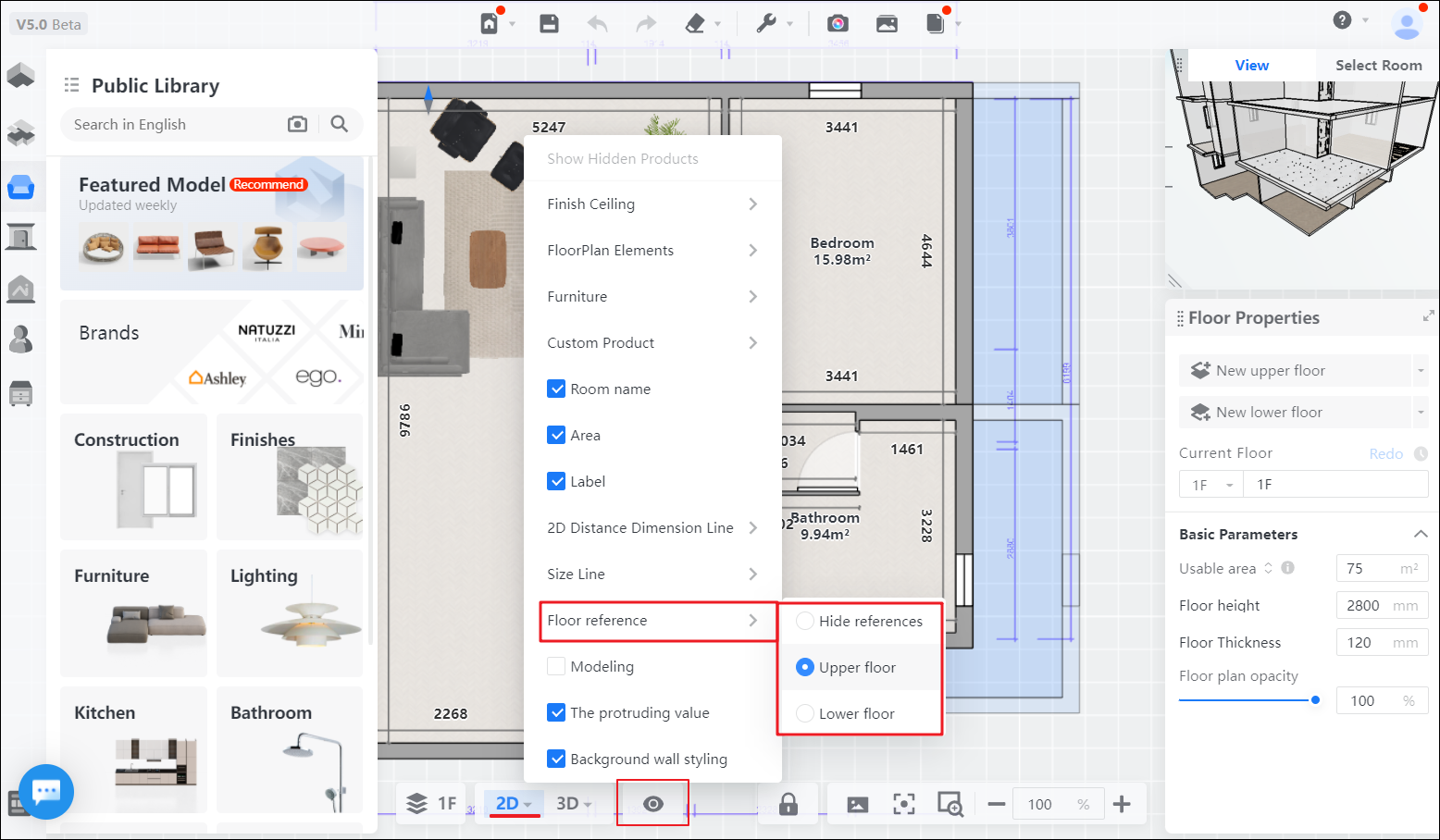The width and height of the screenshot is (1440, 840).
Task: Click the lock icon in bottom toolbar
Action: [x=788, y=804]
